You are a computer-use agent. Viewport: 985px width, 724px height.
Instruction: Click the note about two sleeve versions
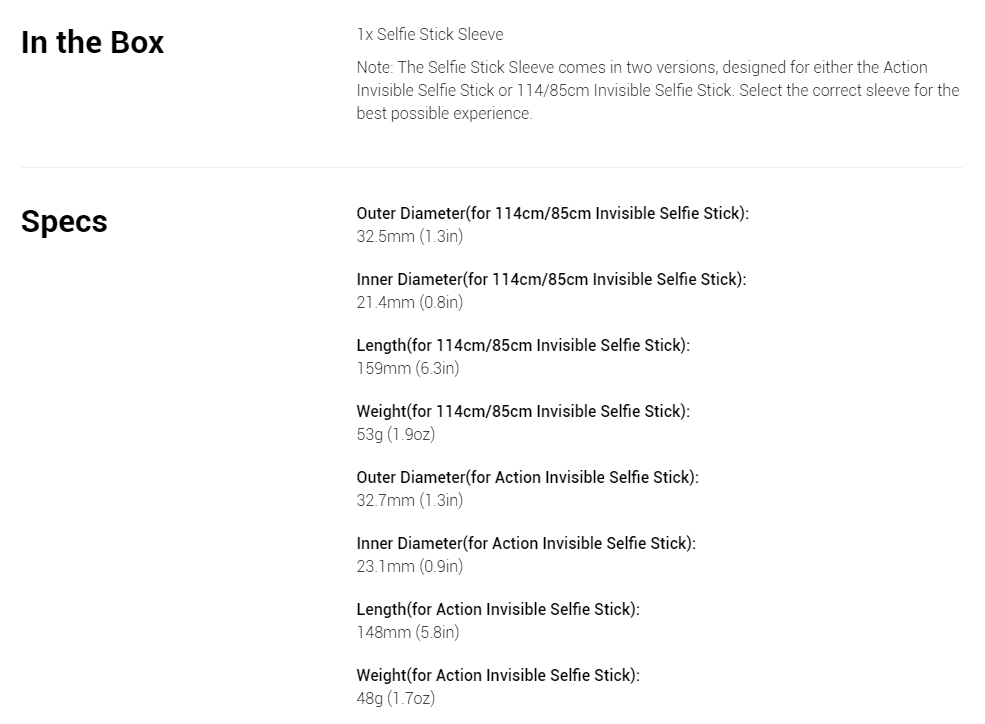click(658, 90)
